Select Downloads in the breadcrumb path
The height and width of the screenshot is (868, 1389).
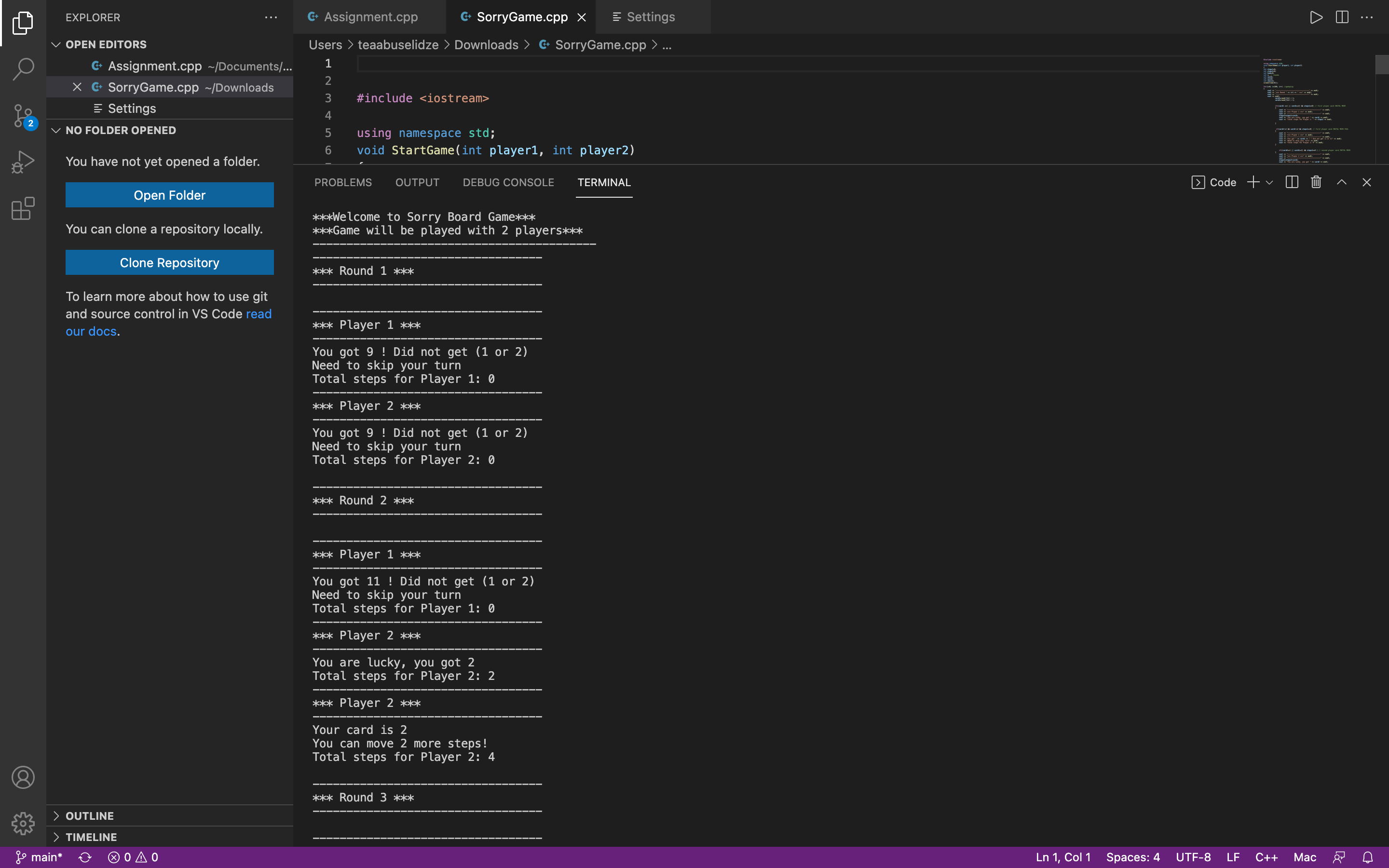pyautogui.click(x=486, y=44)
